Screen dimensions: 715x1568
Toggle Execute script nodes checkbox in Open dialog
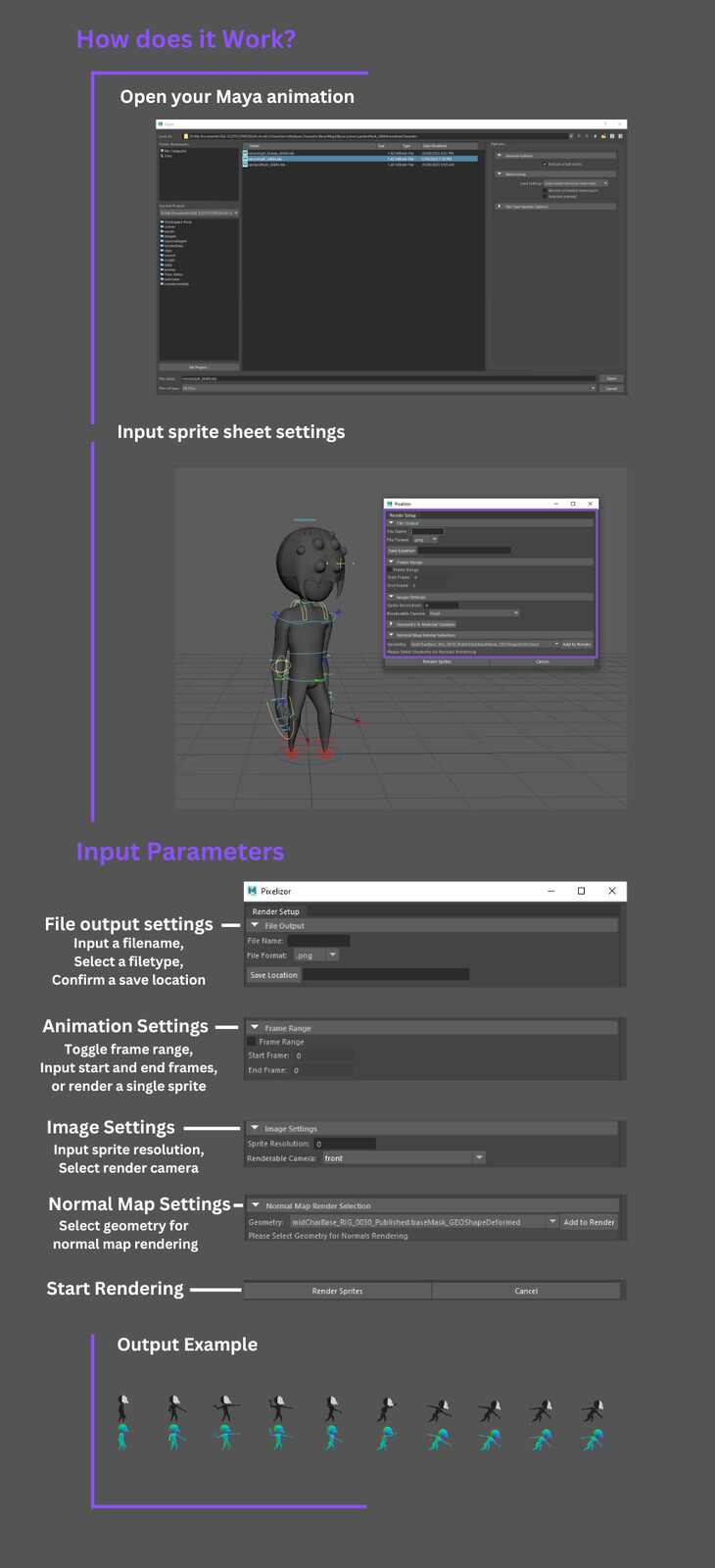pyautogui.click(x=545, y=164)
